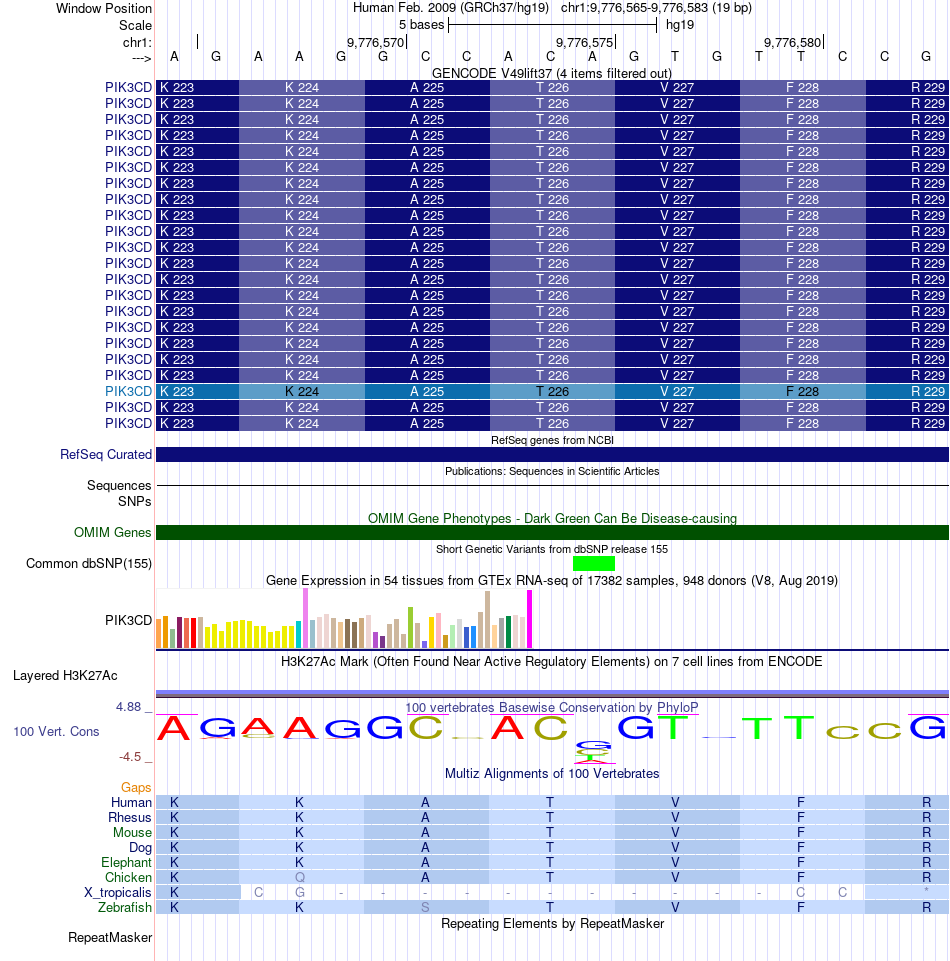This screenshot has width=950, height=961.
Task: Click the 9,776,570 ruler position
Action: pos(376,42)
